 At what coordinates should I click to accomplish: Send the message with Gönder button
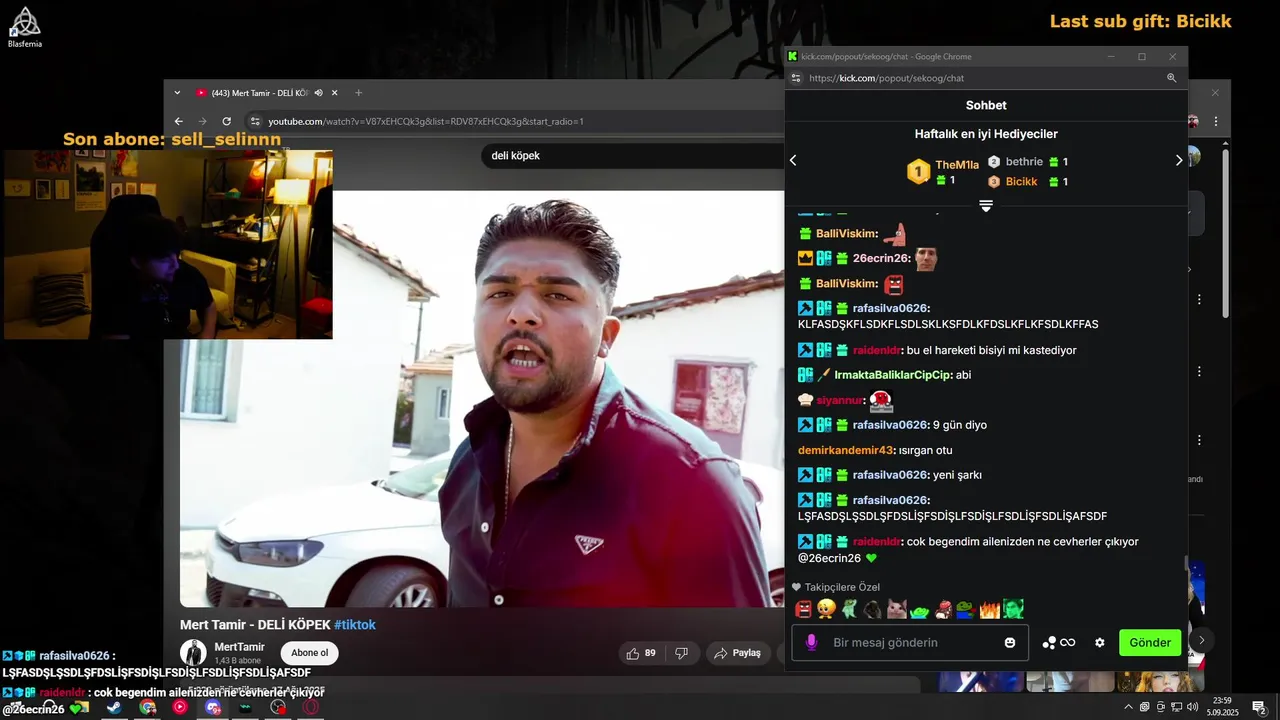[x=1150, y=642]
